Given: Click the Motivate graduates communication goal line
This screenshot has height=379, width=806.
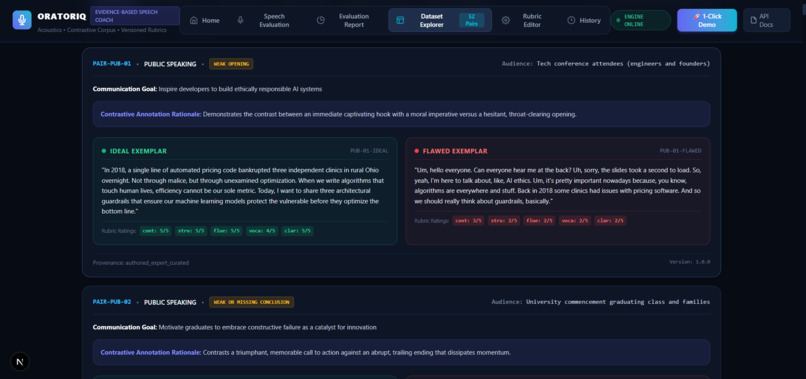Looking at the screenshot, I should 234,327.
